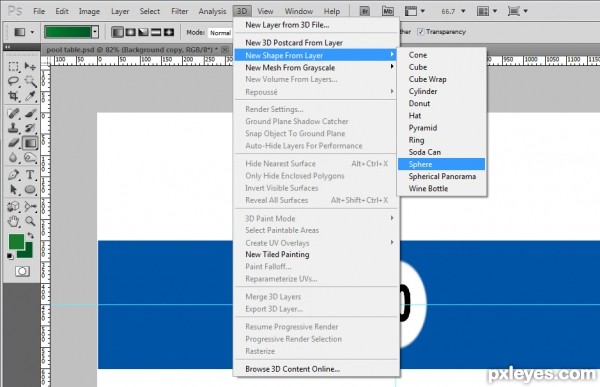Choose Soda Can shape
The image size is (600, 387).
(x=442, y=152)
